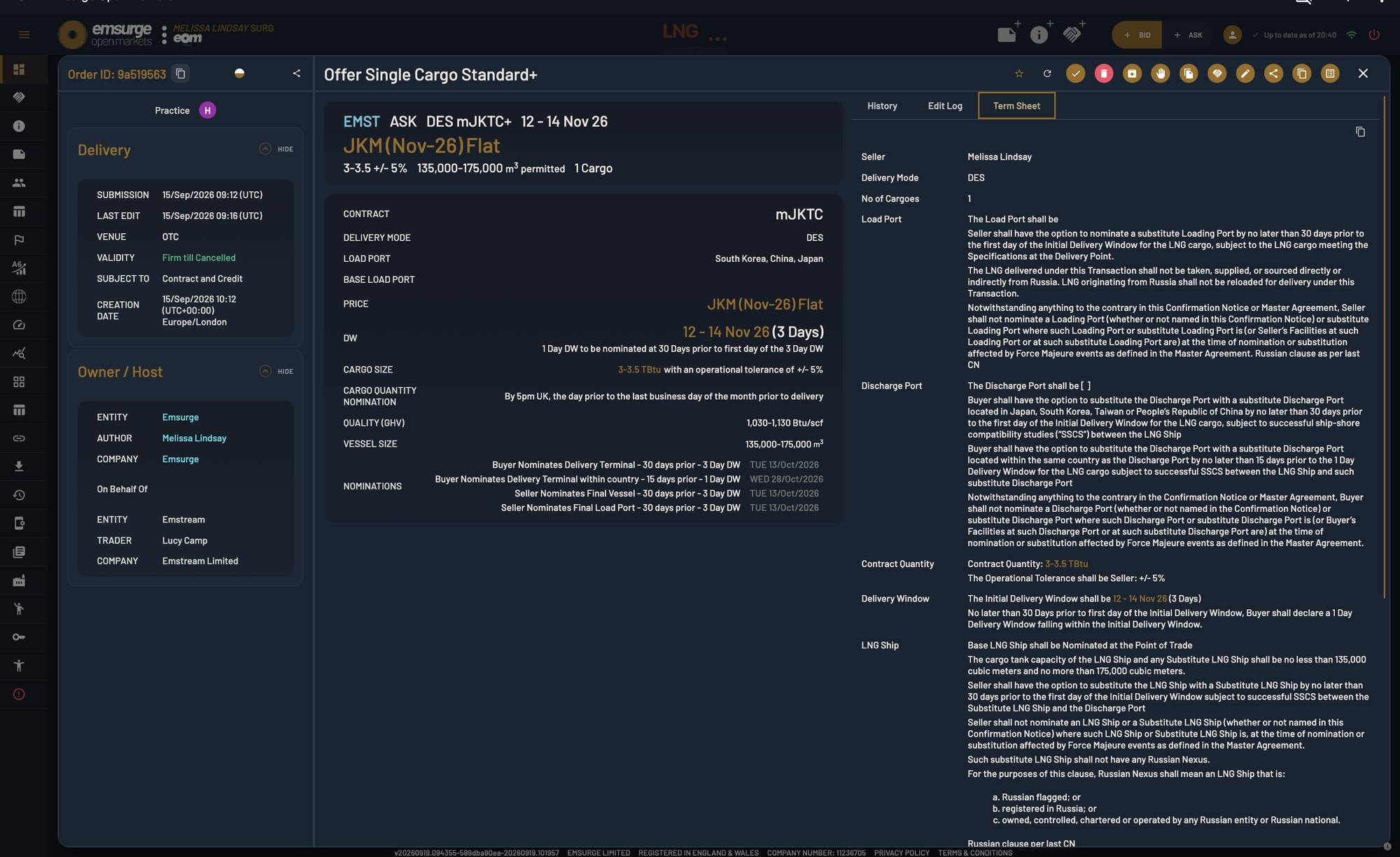This screenshot has height=857, width=1400.
Task: Open the dashboard sidebar icon
Action: (x=19, y=69)
